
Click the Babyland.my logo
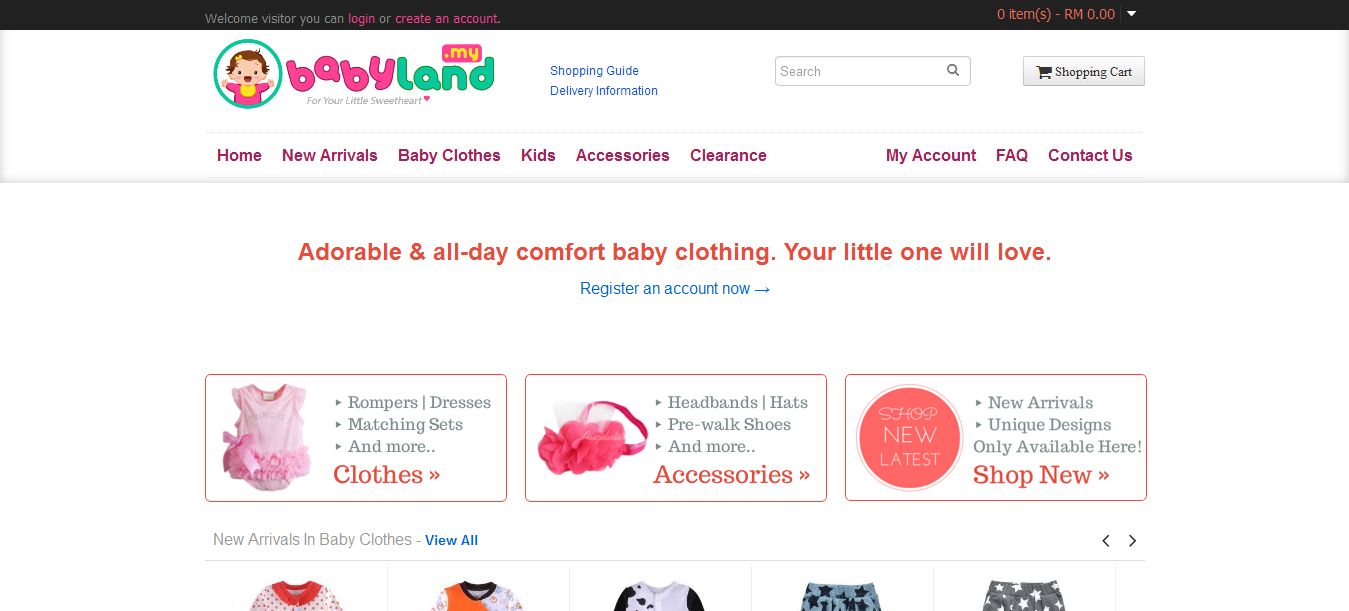354,74
